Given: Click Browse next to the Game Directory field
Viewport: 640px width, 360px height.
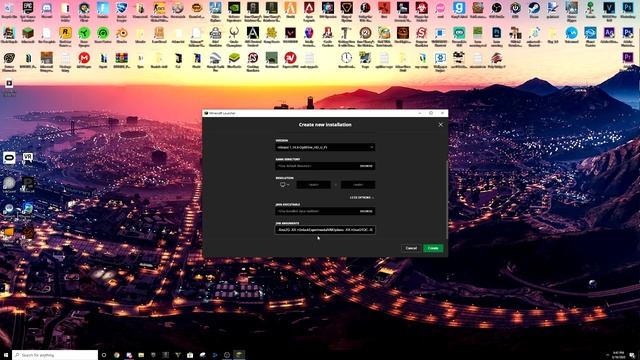Looking at the screenshot, I should [x=366, y=166].
